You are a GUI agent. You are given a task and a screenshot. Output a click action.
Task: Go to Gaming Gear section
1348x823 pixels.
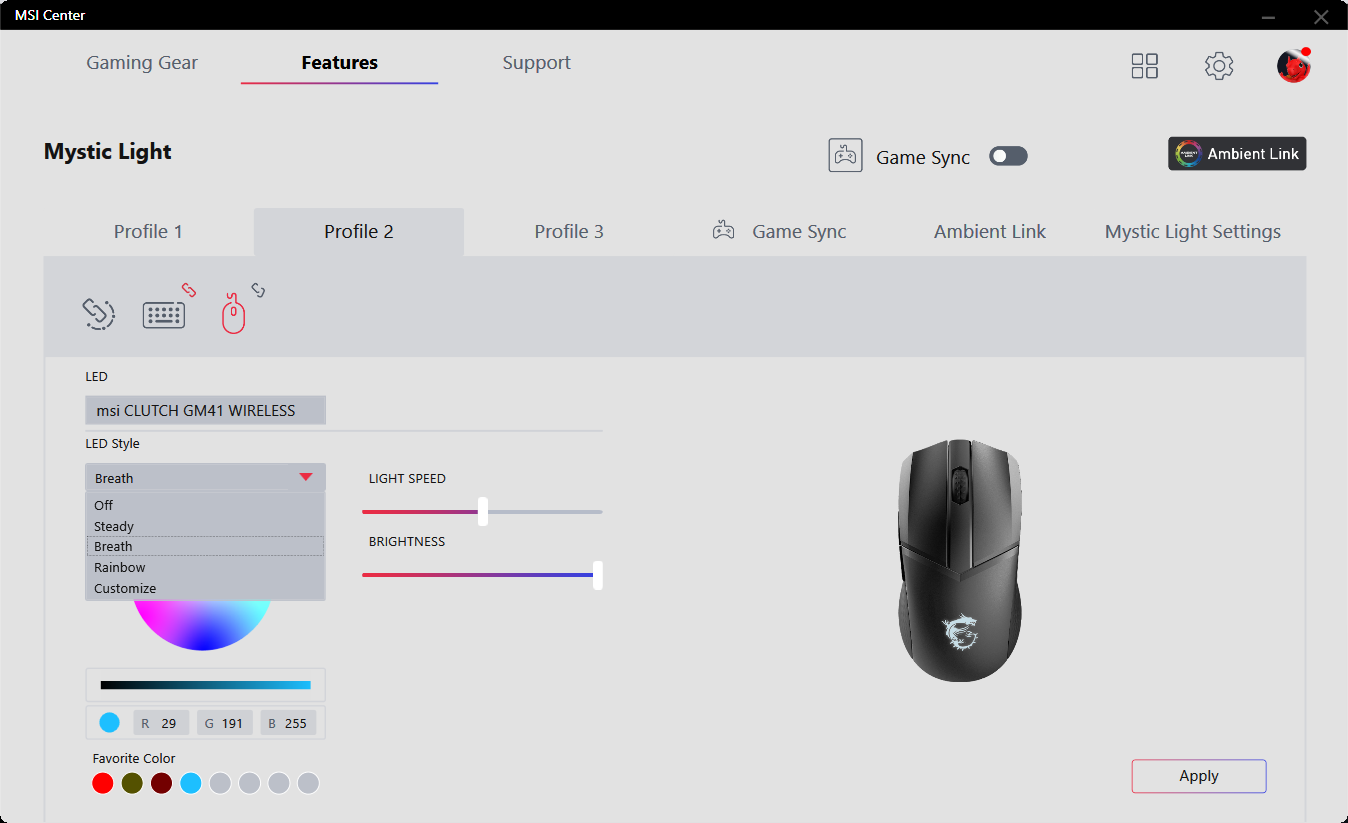pos(142,63)
